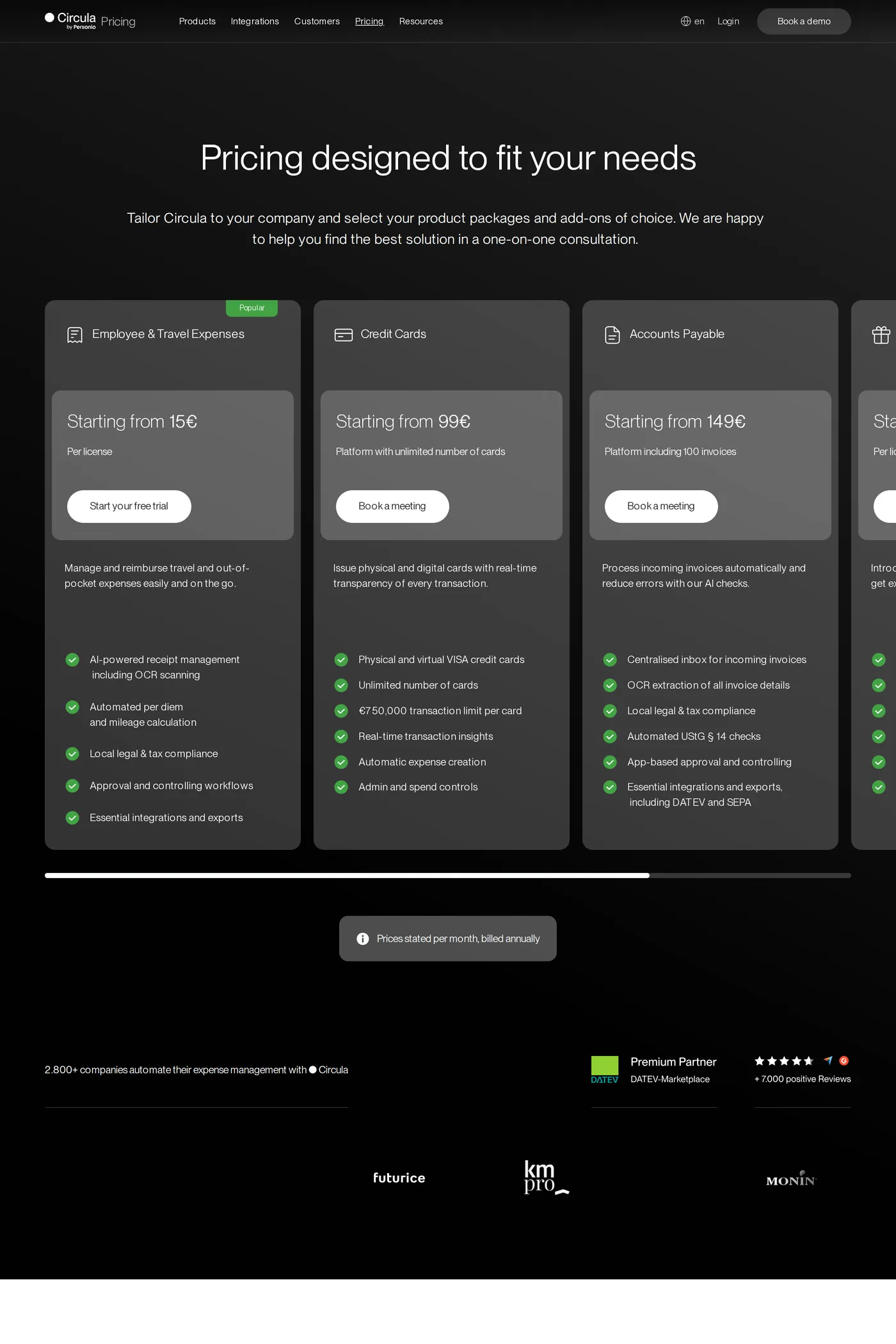Go to the Pricing nav link
Screen dimensions: 896x1344
pos(369,21)
